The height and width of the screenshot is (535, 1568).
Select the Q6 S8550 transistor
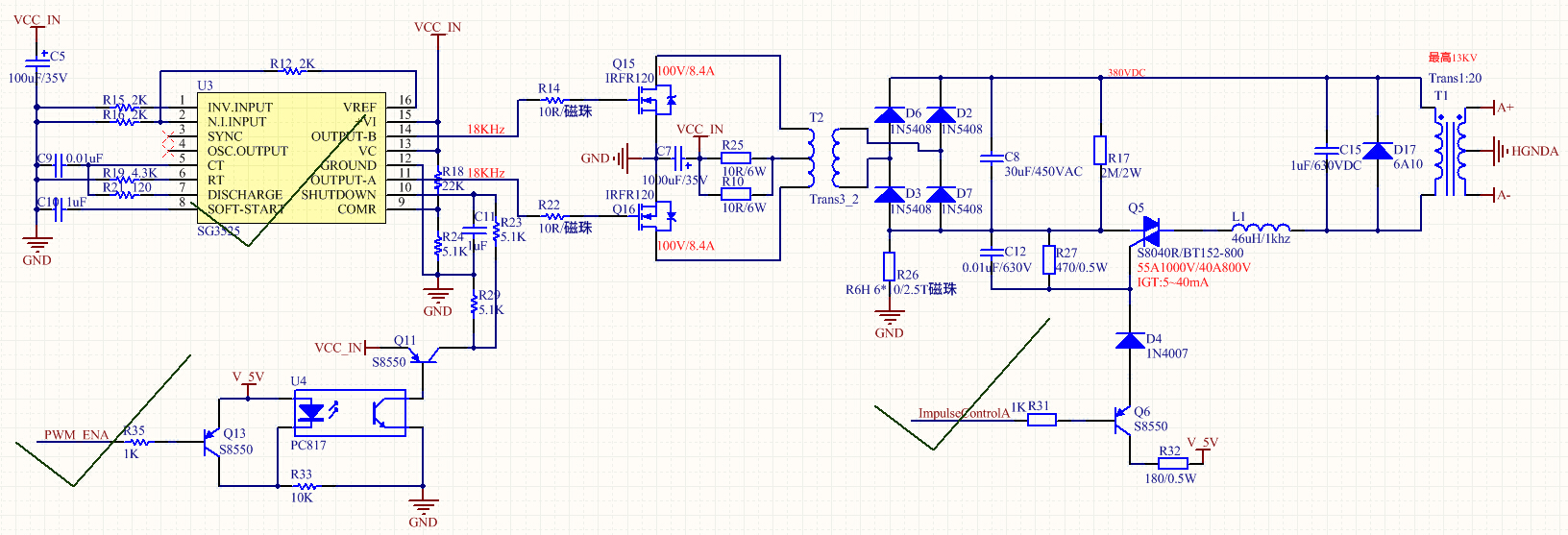(x=1121, y=421)
